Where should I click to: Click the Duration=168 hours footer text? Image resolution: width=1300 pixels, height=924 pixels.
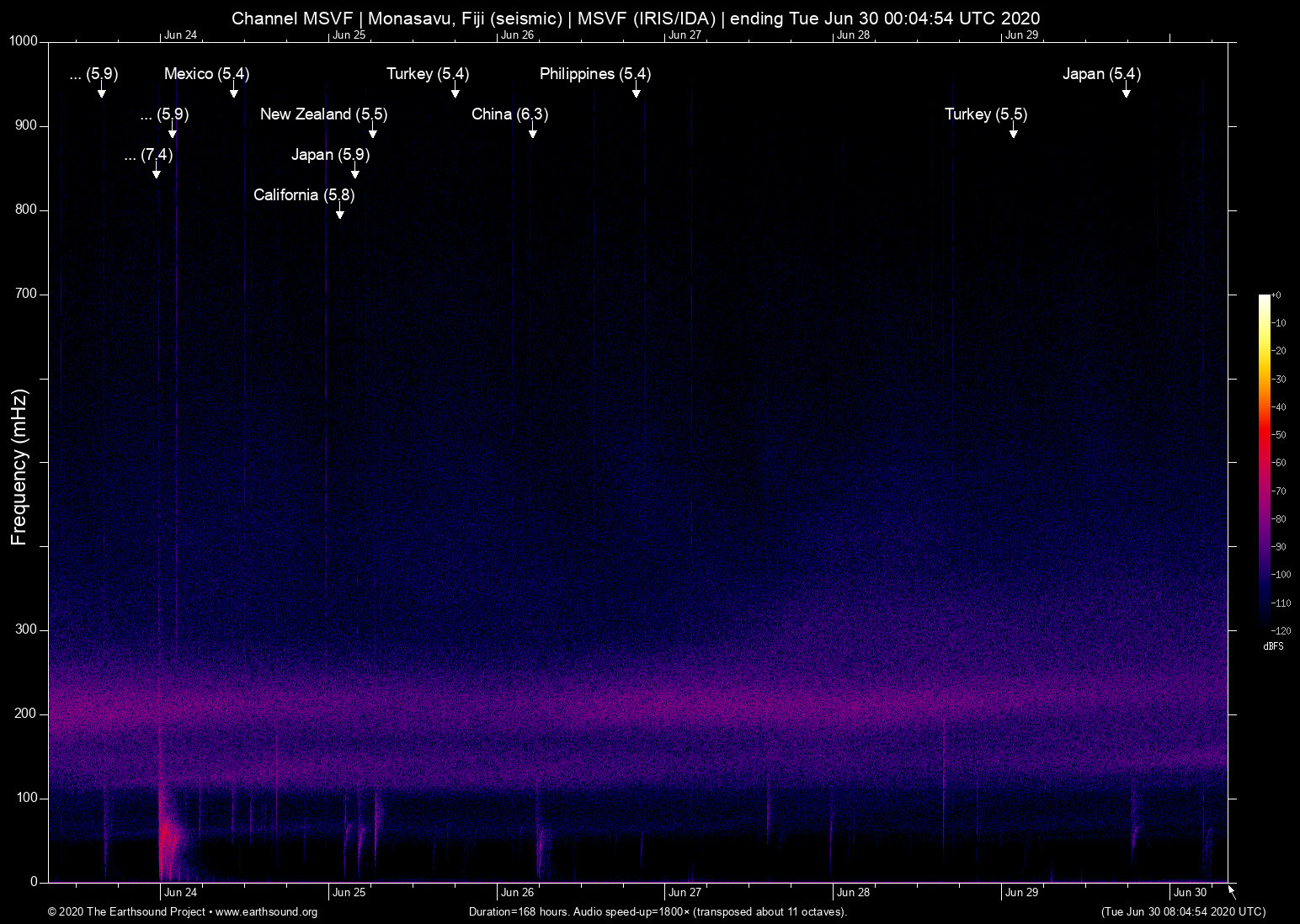[658, 912]
